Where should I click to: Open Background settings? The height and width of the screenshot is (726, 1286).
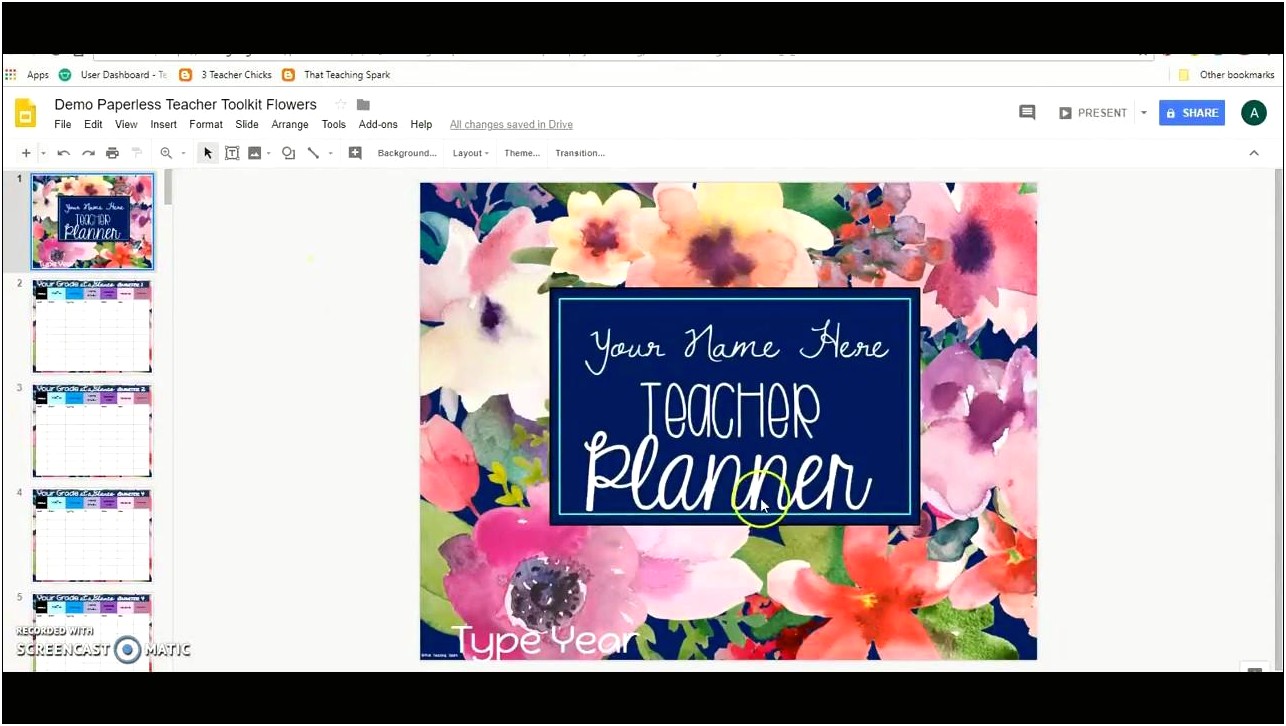click(407, 153)
